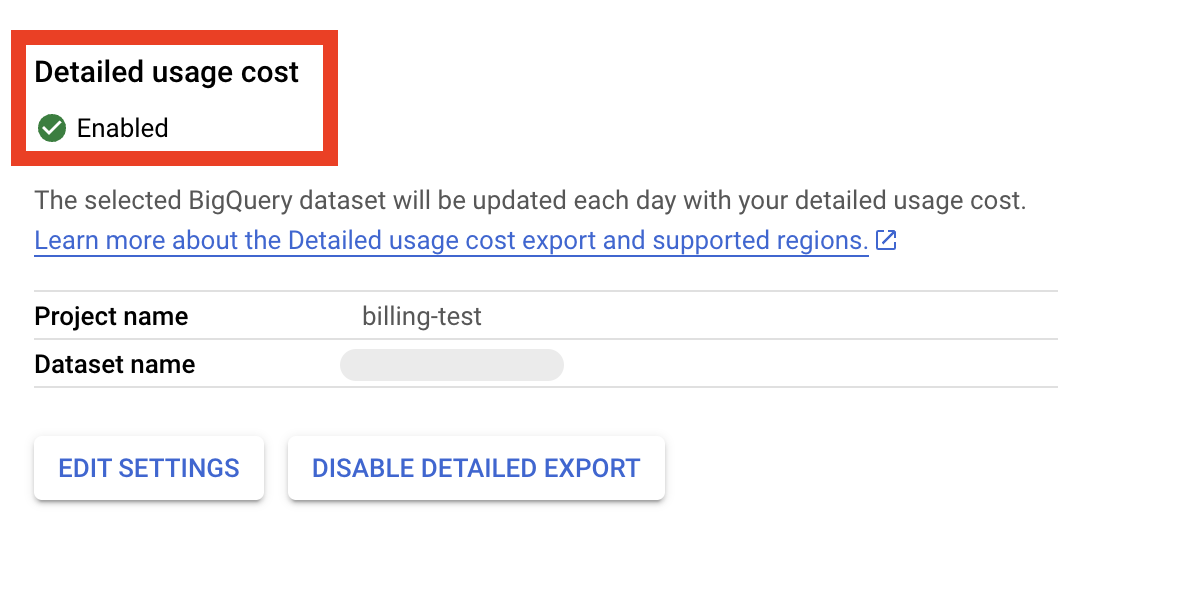Select the billing-test project value
1188x590 pixels.
point(421,317)
